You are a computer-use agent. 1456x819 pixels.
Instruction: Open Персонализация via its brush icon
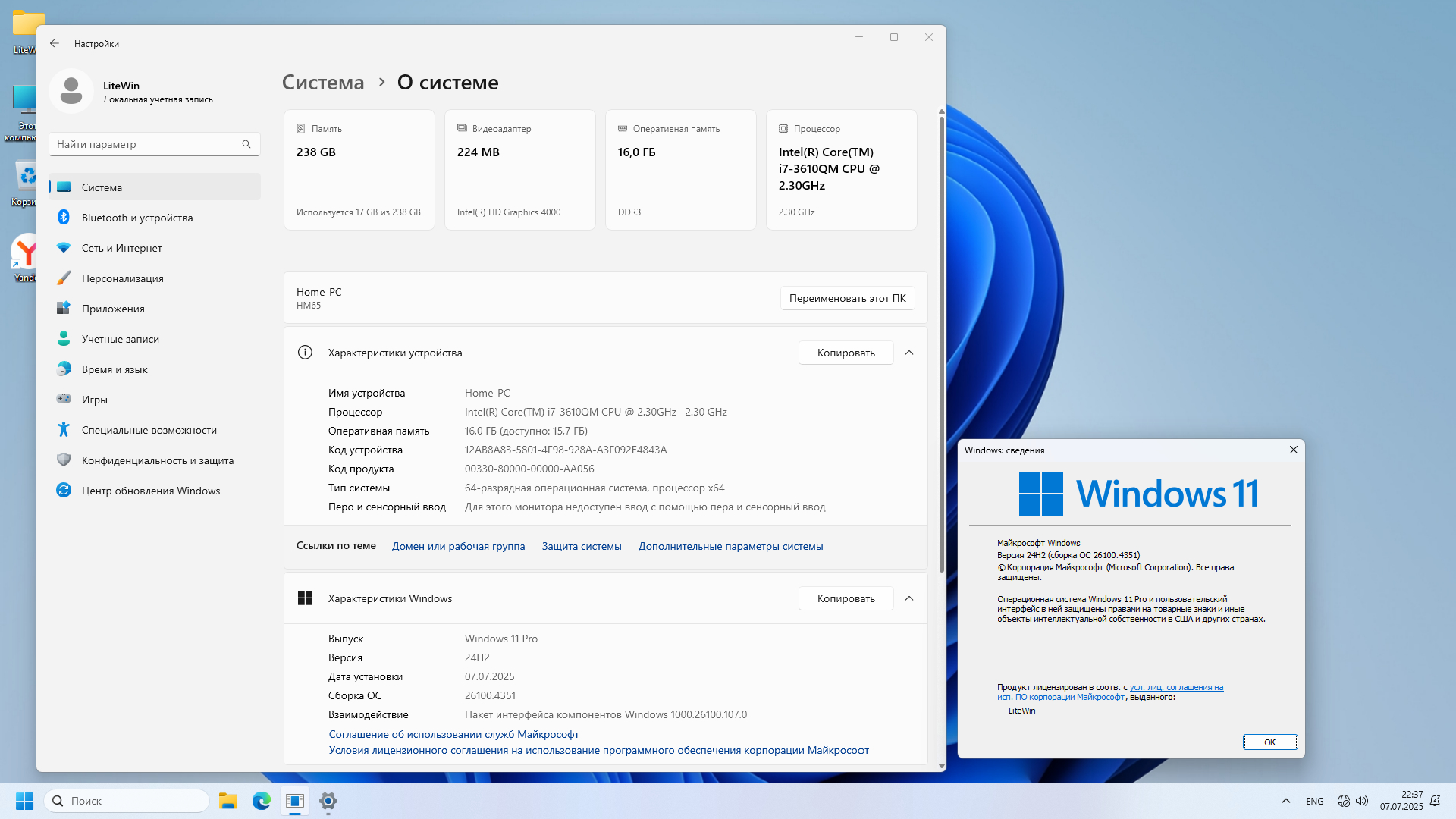pyautogui.click(x=64, y=278)
